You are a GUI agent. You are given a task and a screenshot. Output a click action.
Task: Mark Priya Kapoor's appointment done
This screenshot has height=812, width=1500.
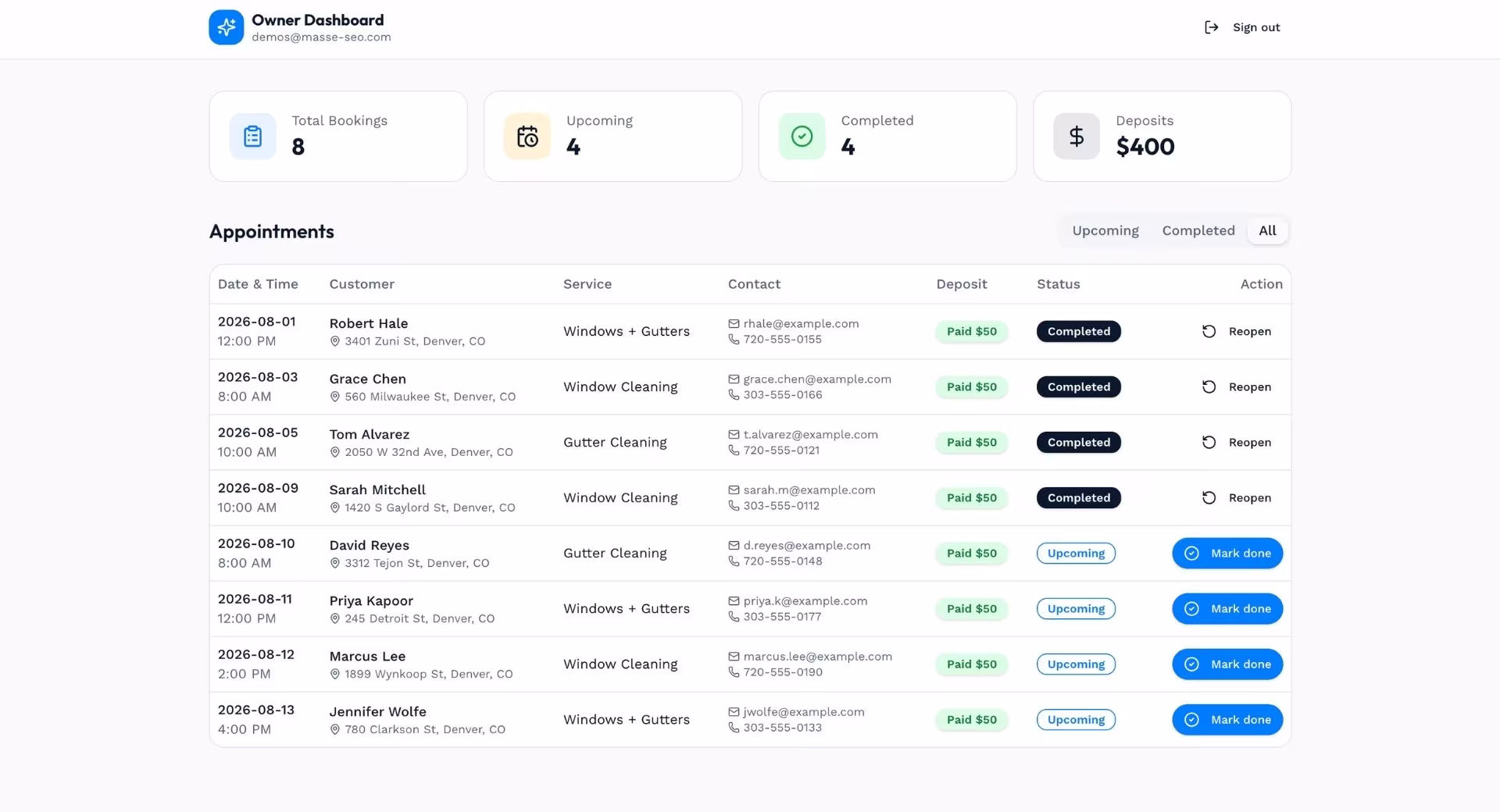(1227, 608)
